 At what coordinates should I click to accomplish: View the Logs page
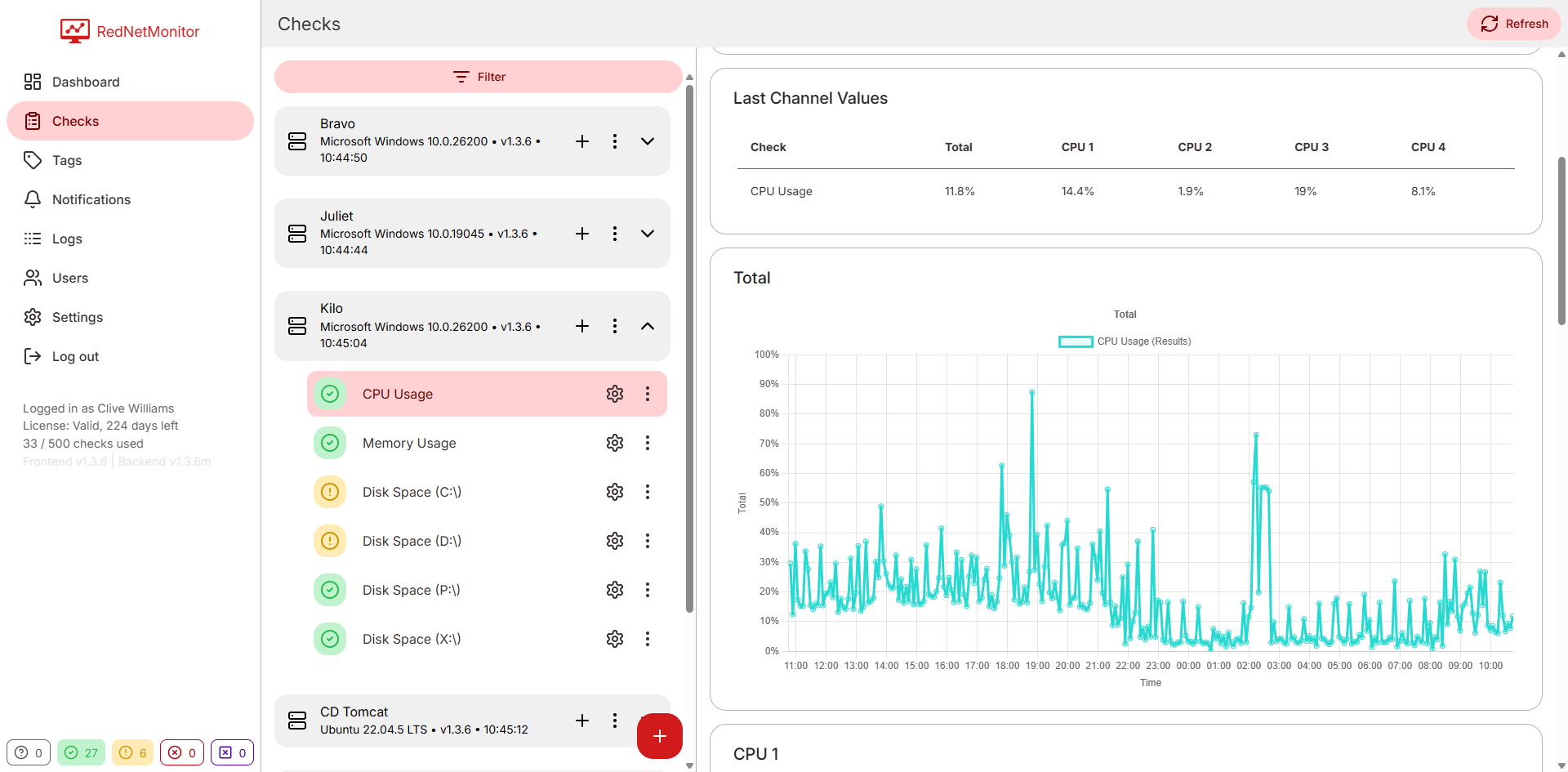tap(130, 239)
